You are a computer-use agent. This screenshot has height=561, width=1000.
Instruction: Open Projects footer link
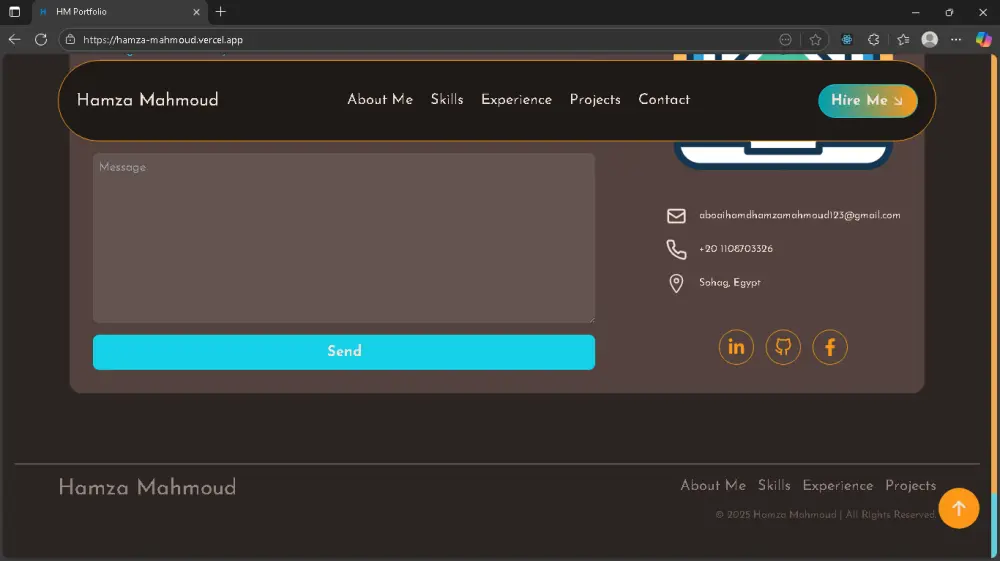tap(911, 486)
